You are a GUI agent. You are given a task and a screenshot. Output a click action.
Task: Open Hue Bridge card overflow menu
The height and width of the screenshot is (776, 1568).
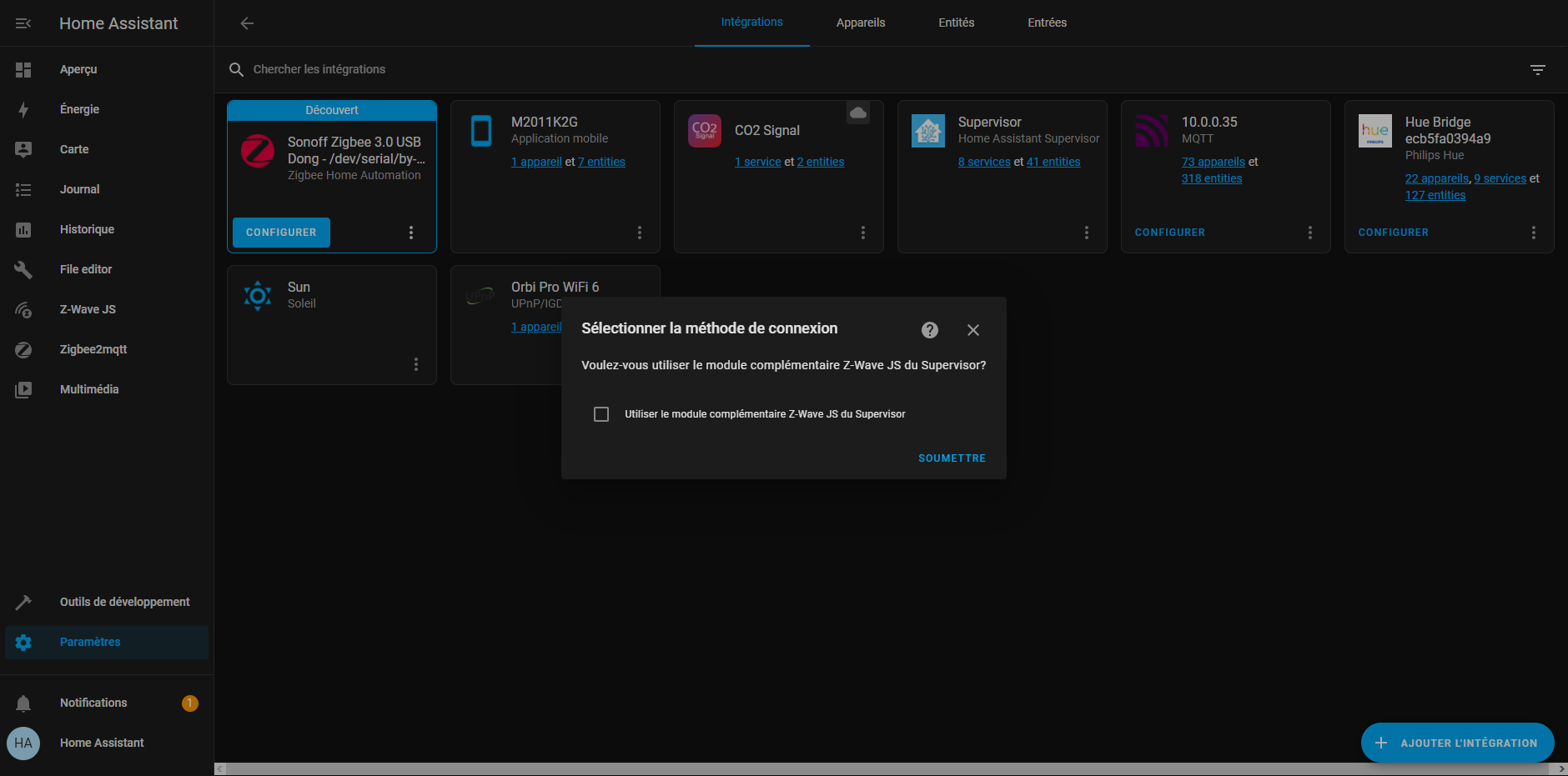pyautogui.click(x=1534, y=233)
